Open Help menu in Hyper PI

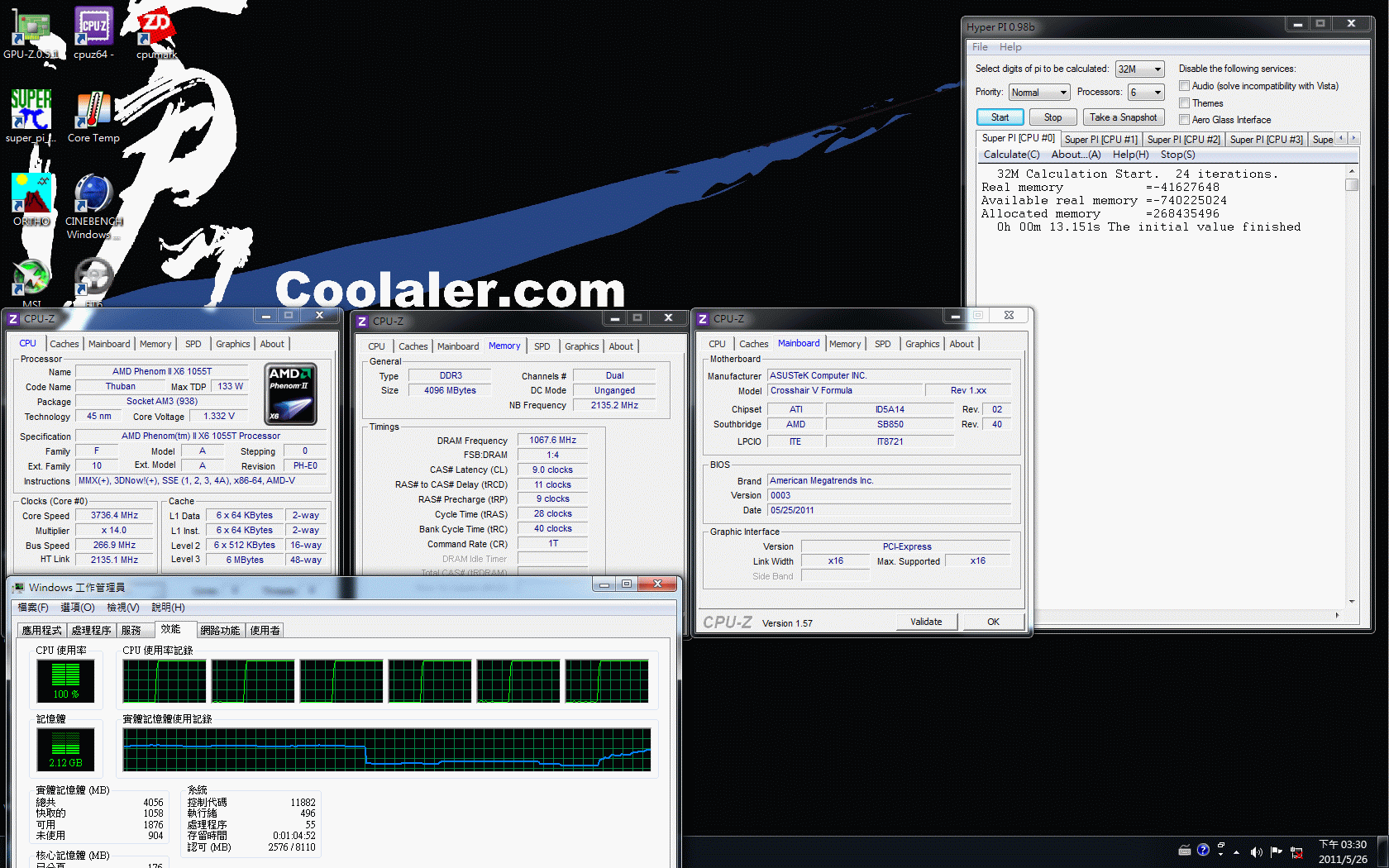(x=1010, y=47)
